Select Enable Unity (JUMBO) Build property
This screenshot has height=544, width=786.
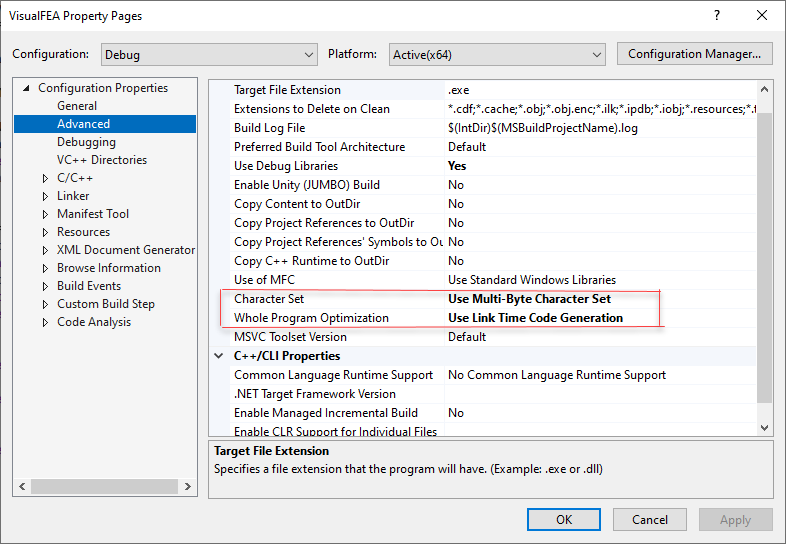[x=306, y=186]
